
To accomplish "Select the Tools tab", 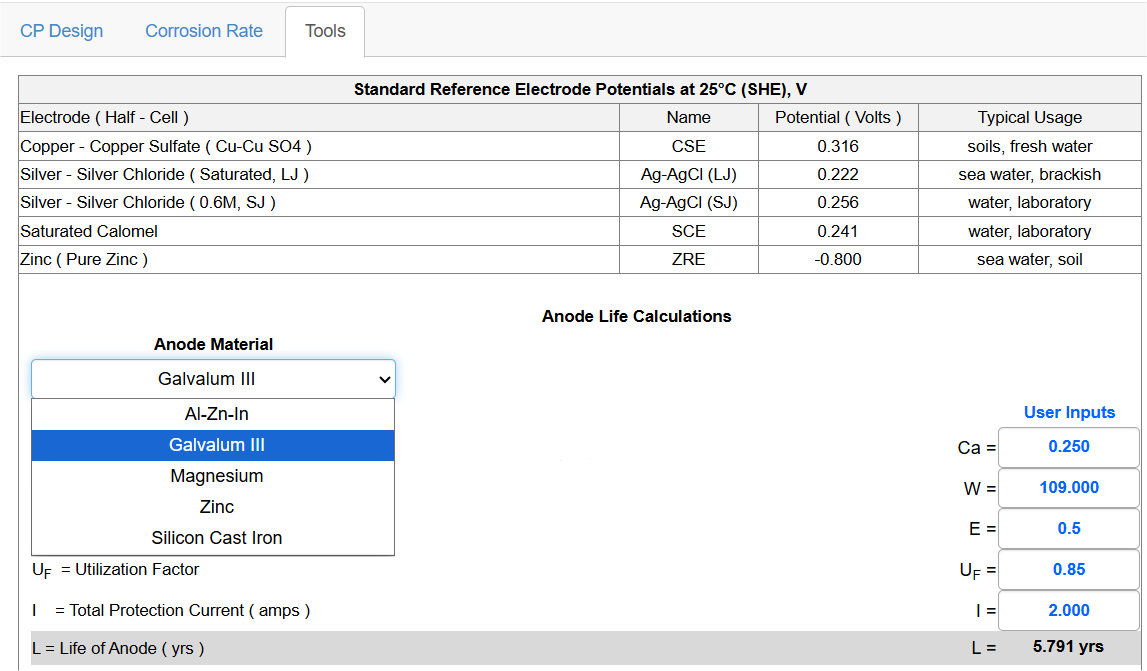I will pyautogui.click(x=325, y=31).
